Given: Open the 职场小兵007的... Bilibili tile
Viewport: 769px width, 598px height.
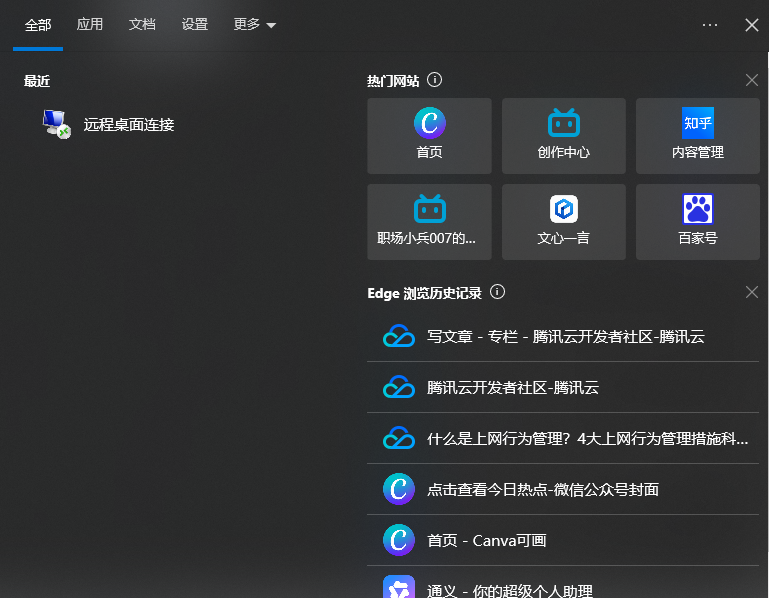Looking at the screenshot, I should (429, 222).
